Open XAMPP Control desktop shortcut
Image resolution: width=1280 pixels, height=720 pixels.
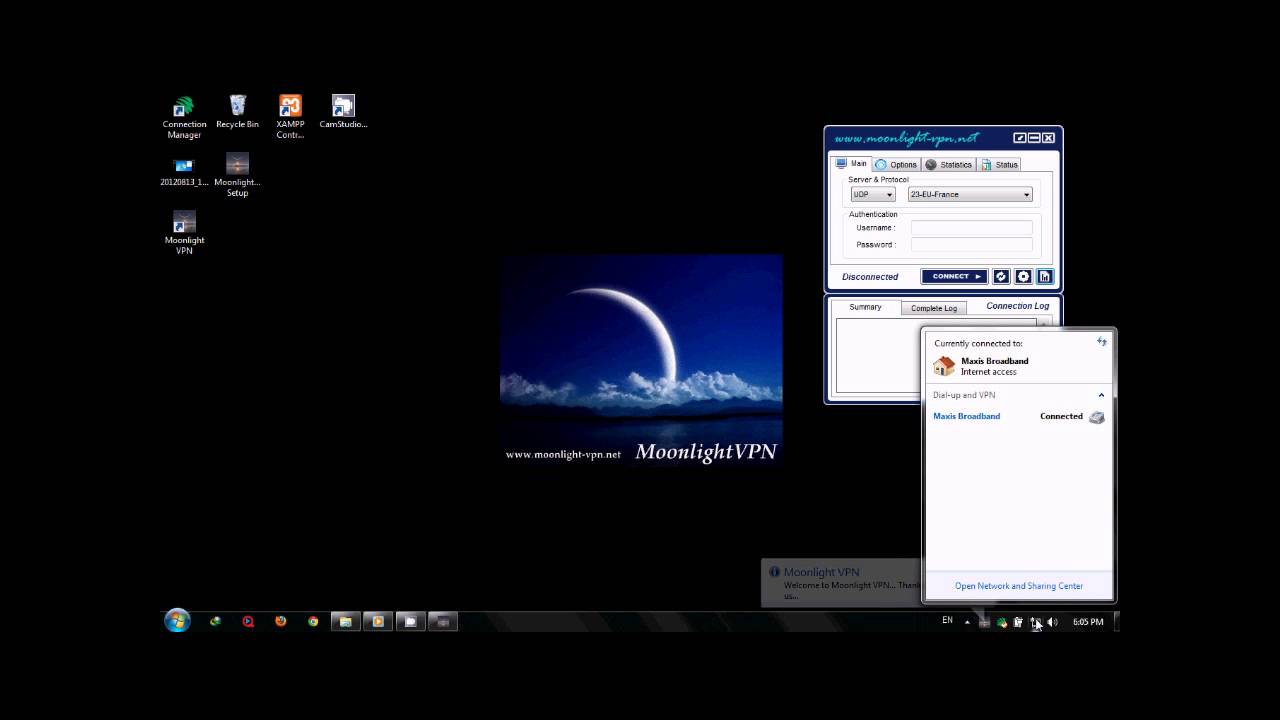click(290, 117)
